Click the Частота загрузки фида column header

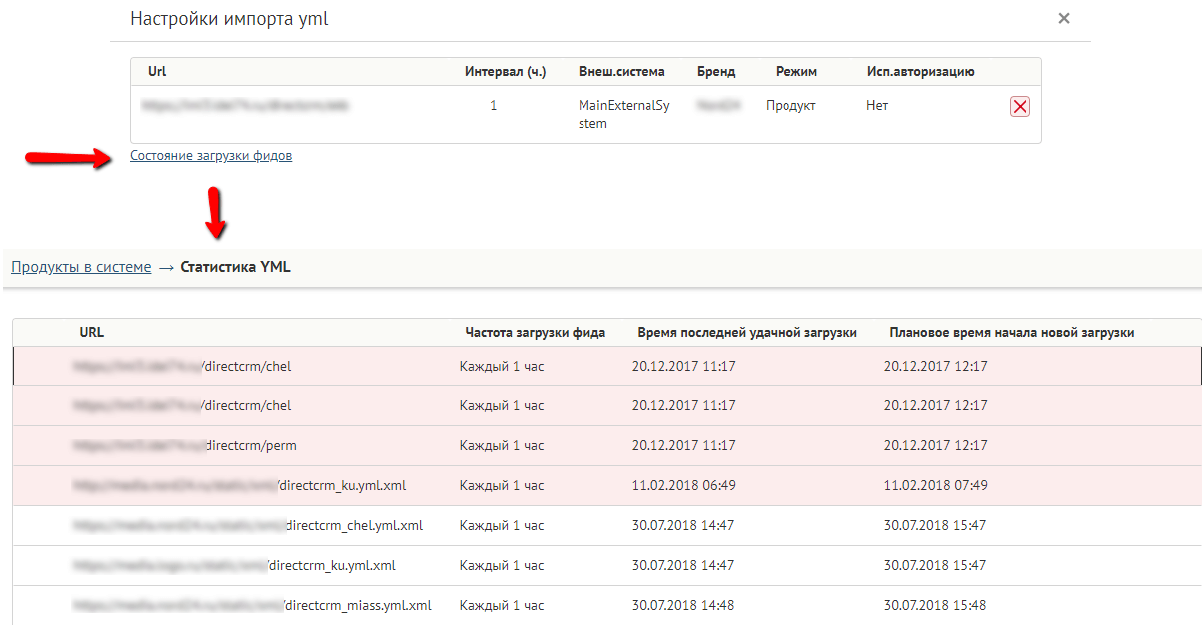pos(535,332)
